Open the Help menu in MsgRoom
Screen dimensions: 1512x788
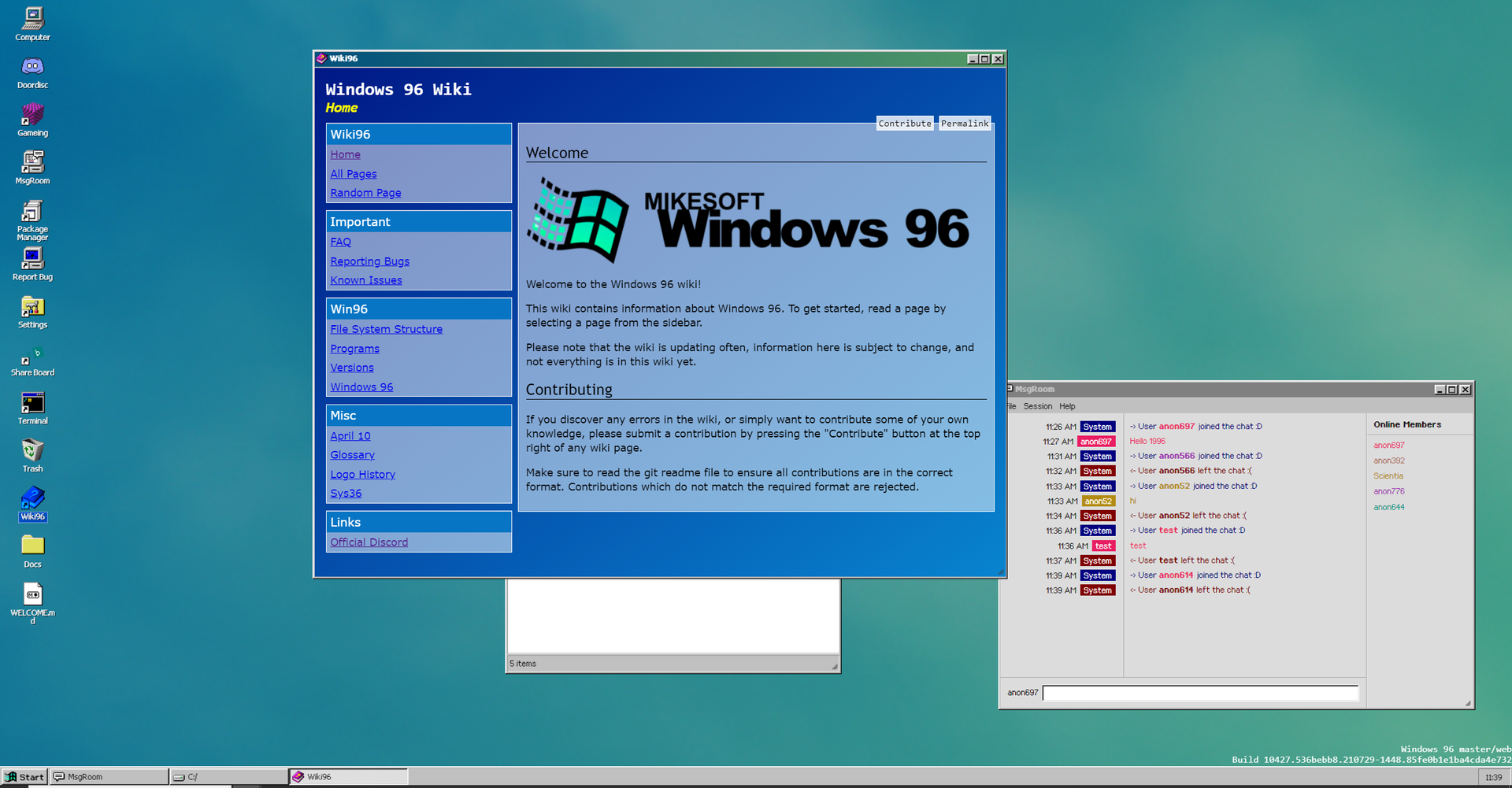(x=1067, y=405)
